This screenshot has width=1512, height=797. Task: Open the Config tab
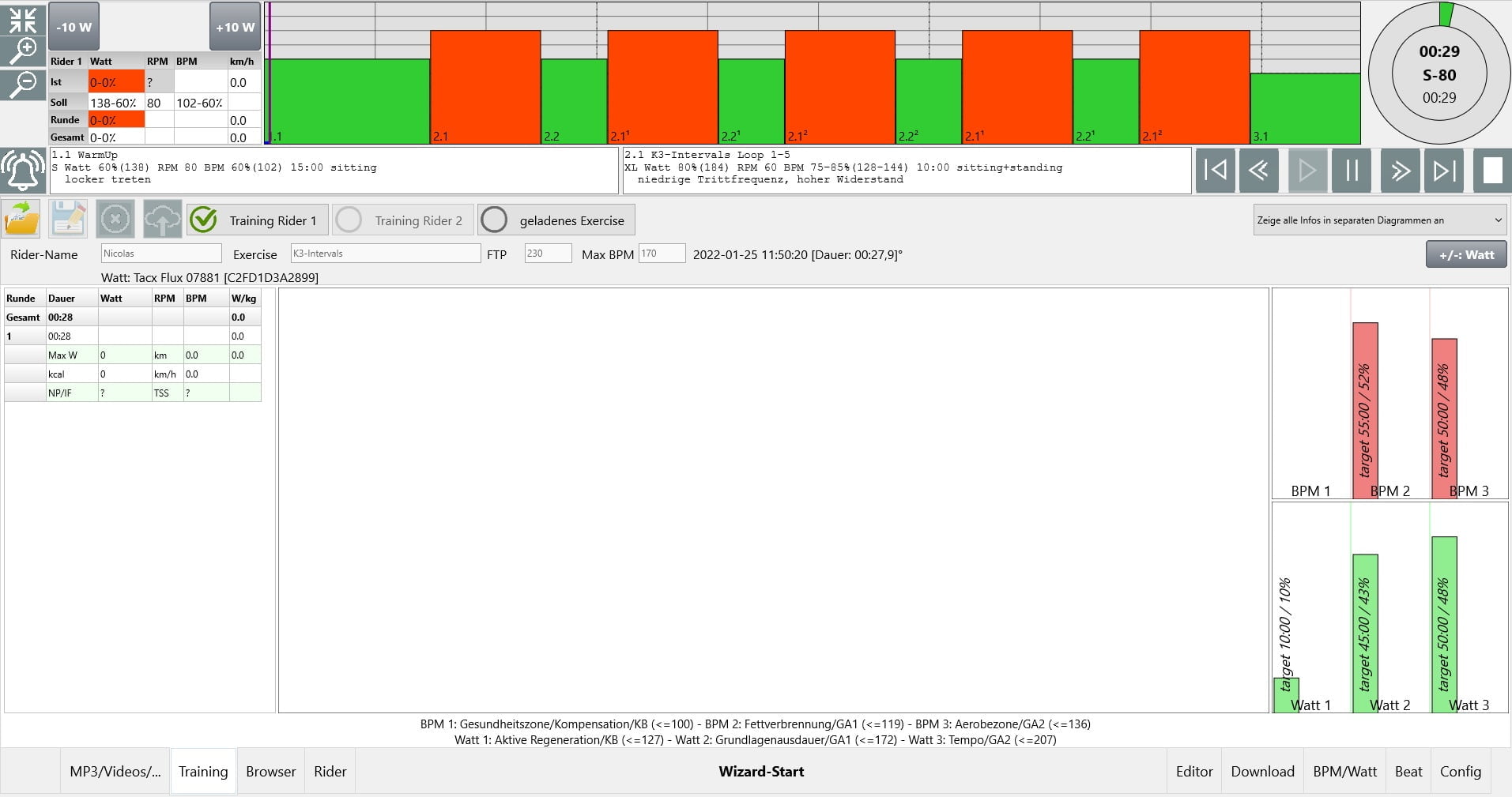tap(1461, 772)
